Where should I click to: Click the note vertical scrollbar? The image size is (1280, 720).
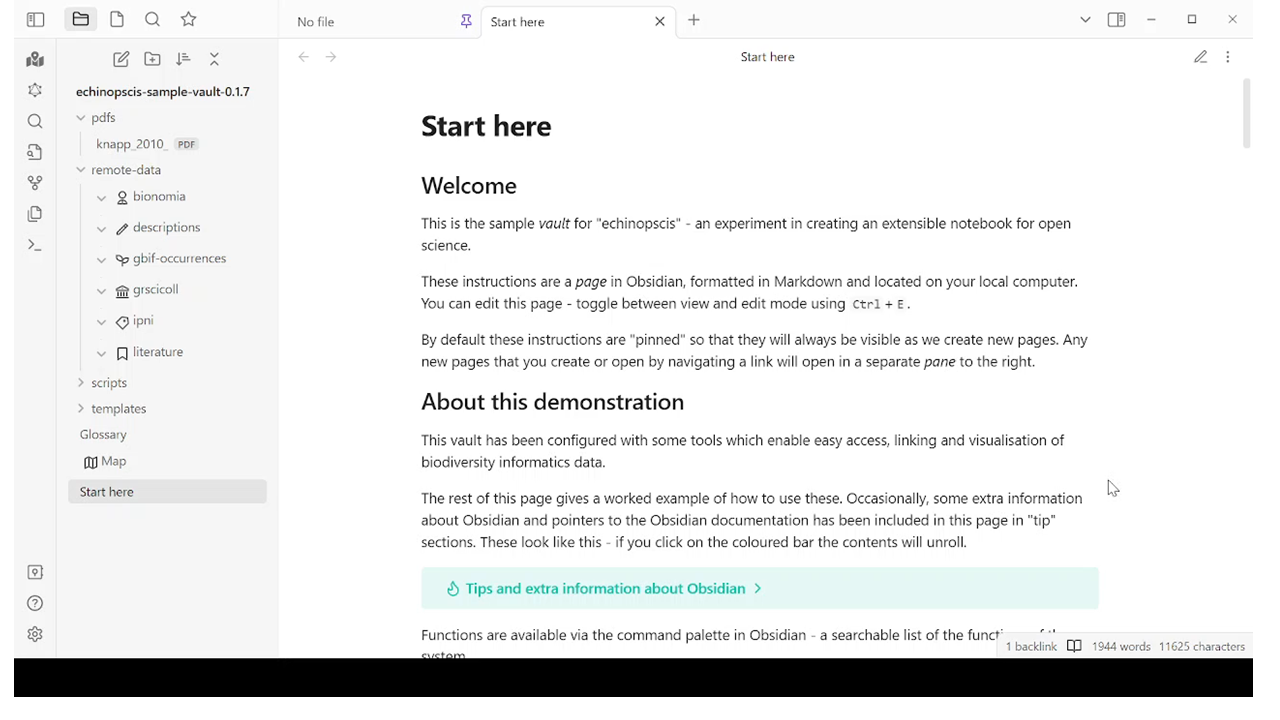1246,114
